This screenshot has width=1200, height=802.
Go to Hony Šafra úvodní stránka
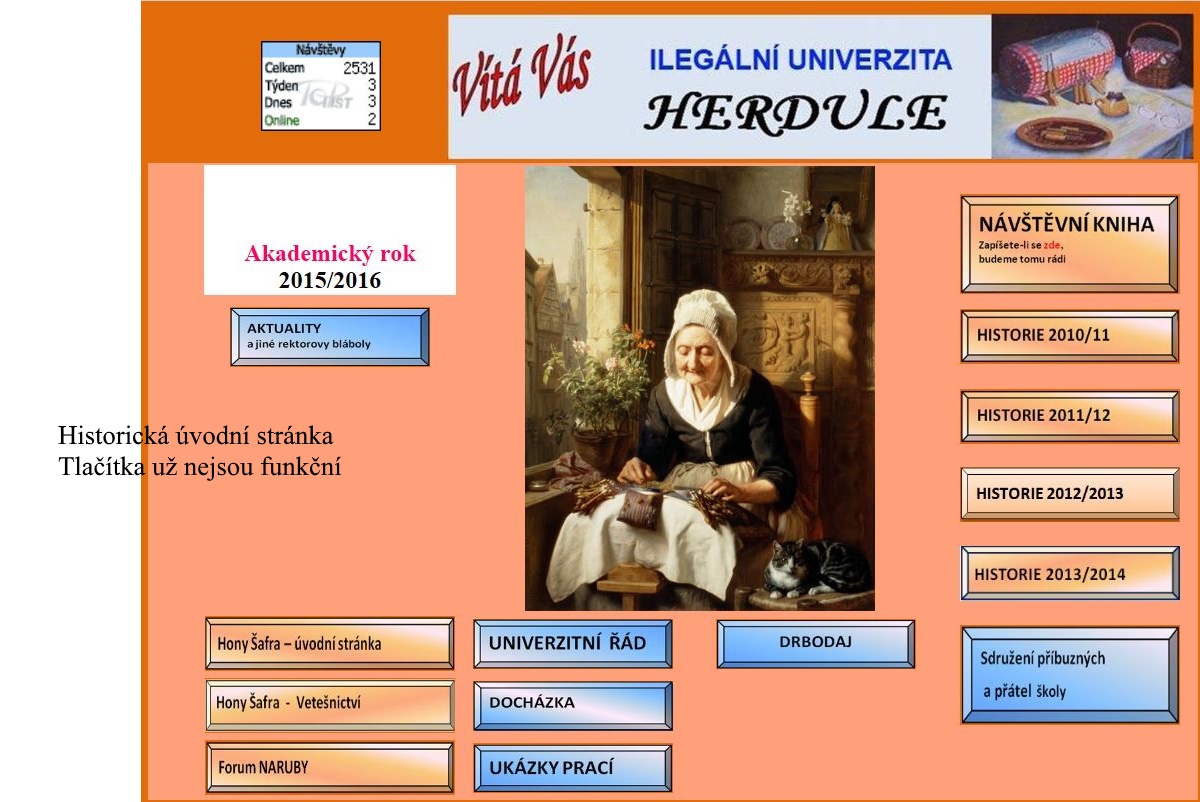click(x=328, y=645)
